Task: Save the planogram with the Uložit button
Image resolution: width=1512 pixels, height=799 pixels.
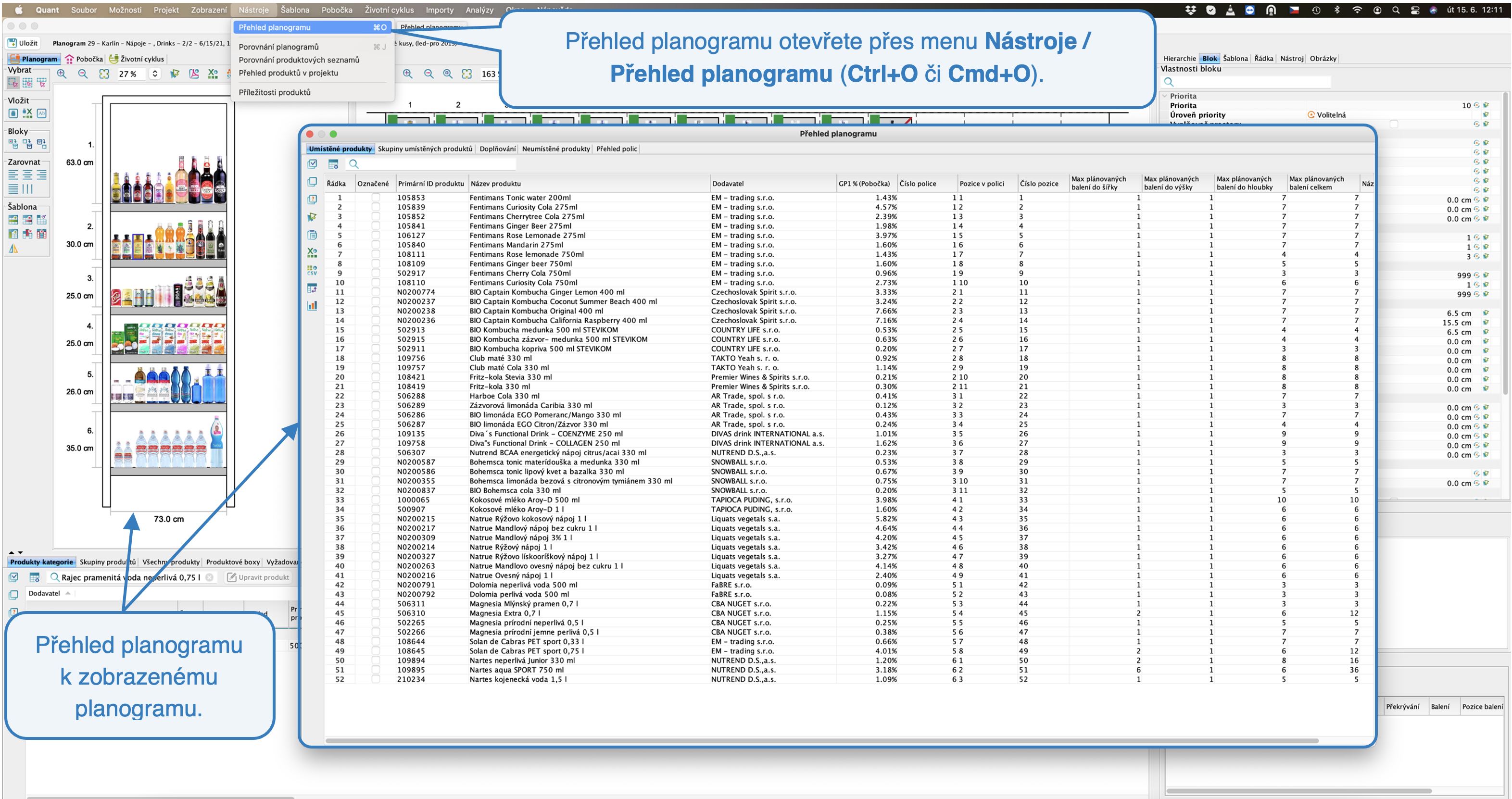Action: [x=22, y=43]
